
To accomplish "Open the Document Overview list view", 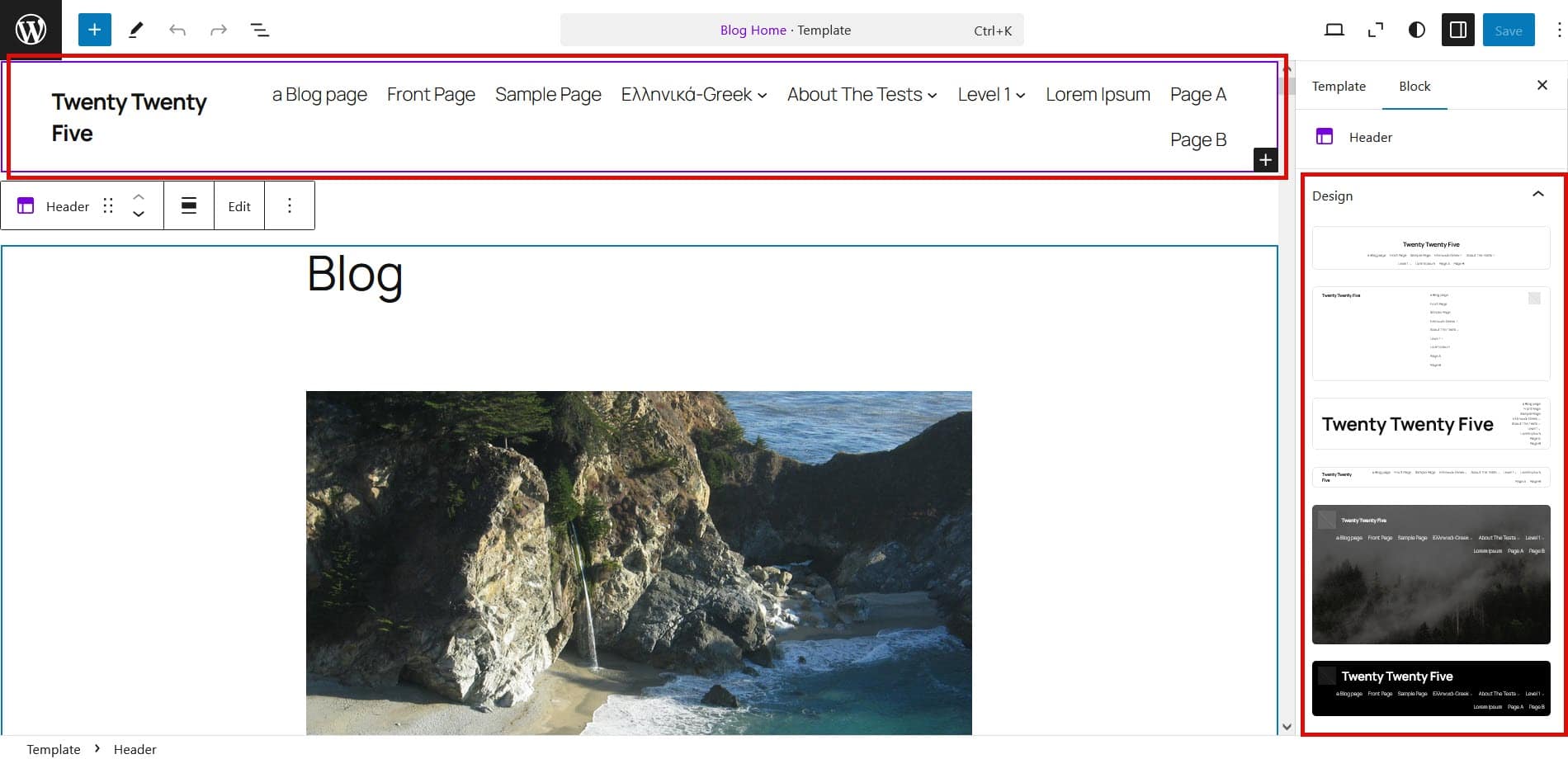I will coord(260,30).
